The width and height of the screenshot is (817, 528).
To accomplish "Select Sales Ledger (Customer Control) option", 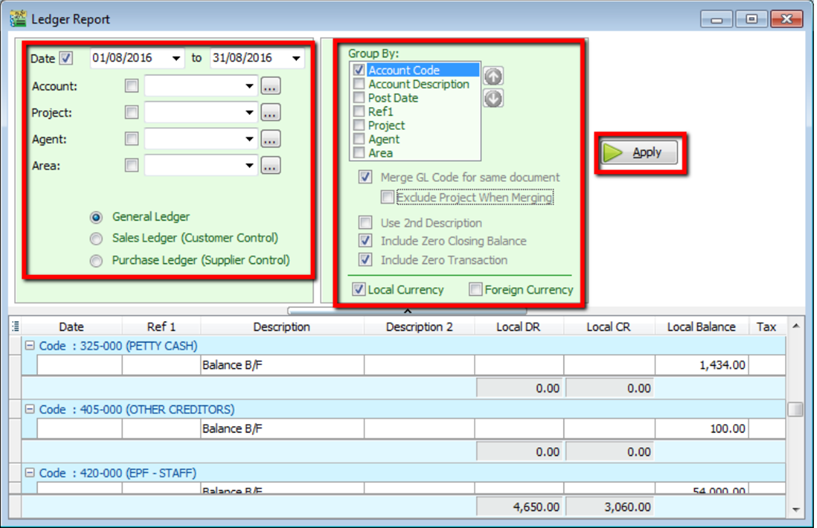I will (96, 239).
